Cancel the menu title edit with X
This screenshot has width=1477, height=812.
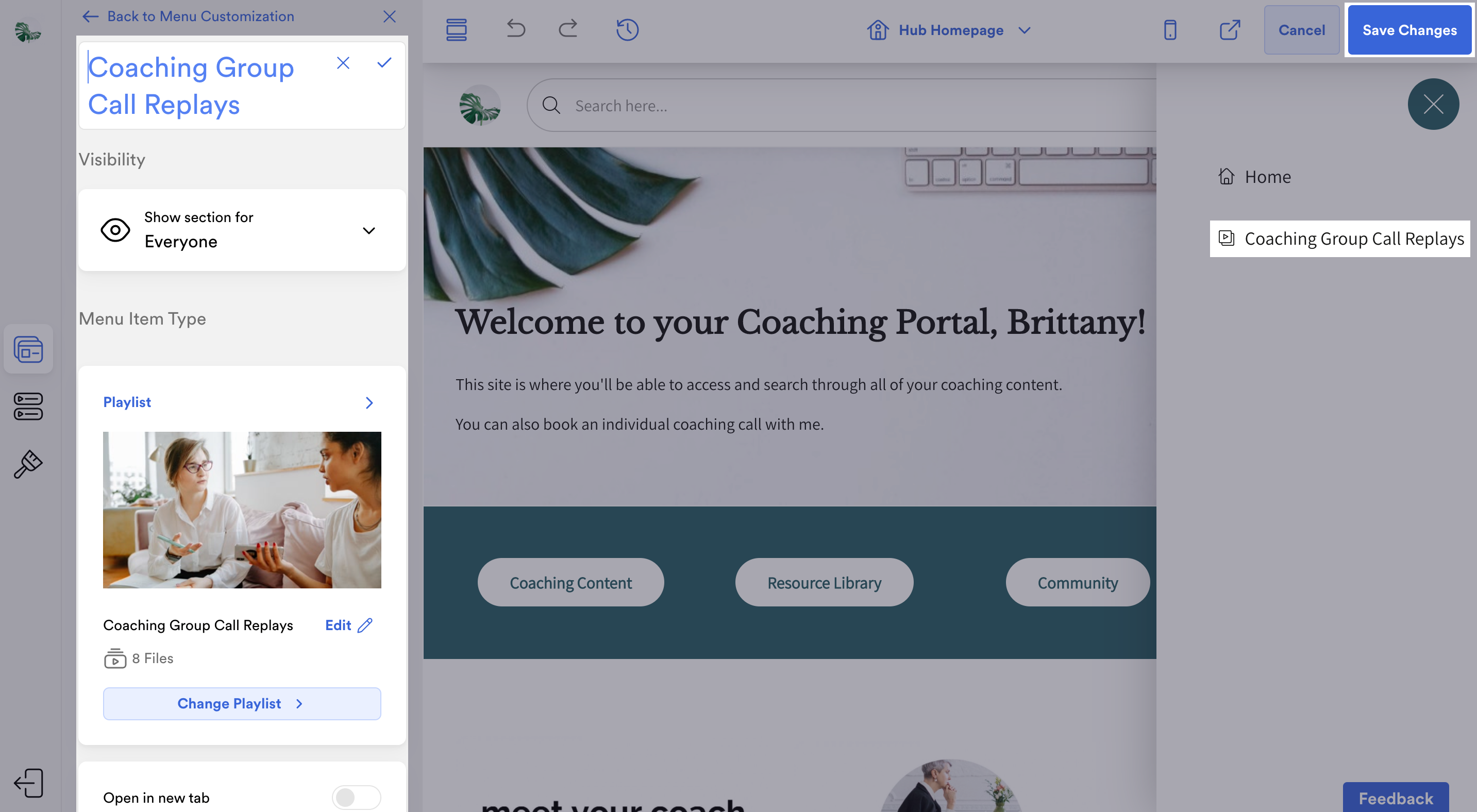click(343, 63)
